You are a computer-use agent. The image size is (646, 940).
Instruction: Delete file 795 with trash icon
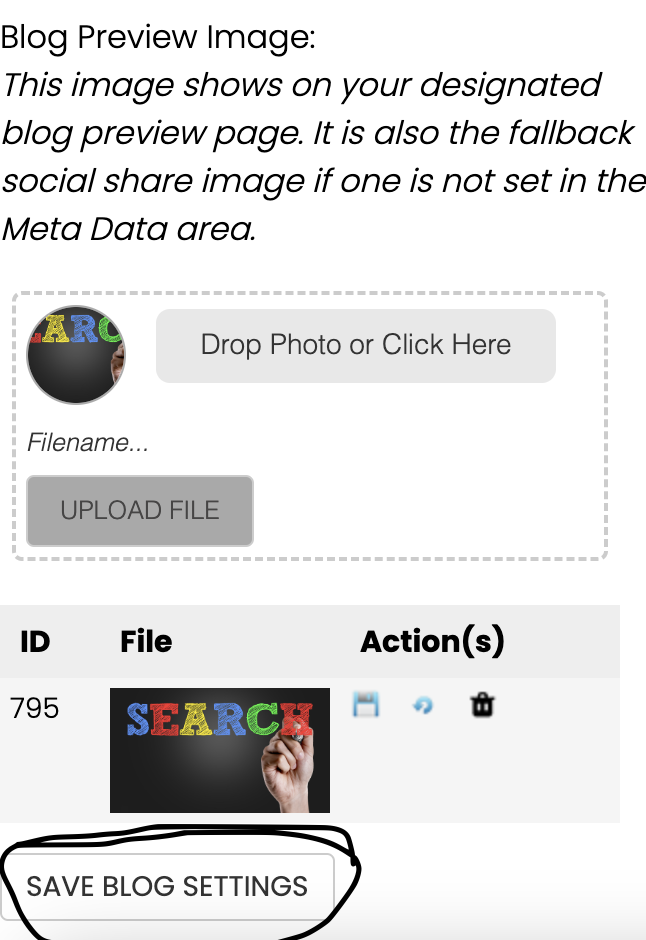(482, 706)
